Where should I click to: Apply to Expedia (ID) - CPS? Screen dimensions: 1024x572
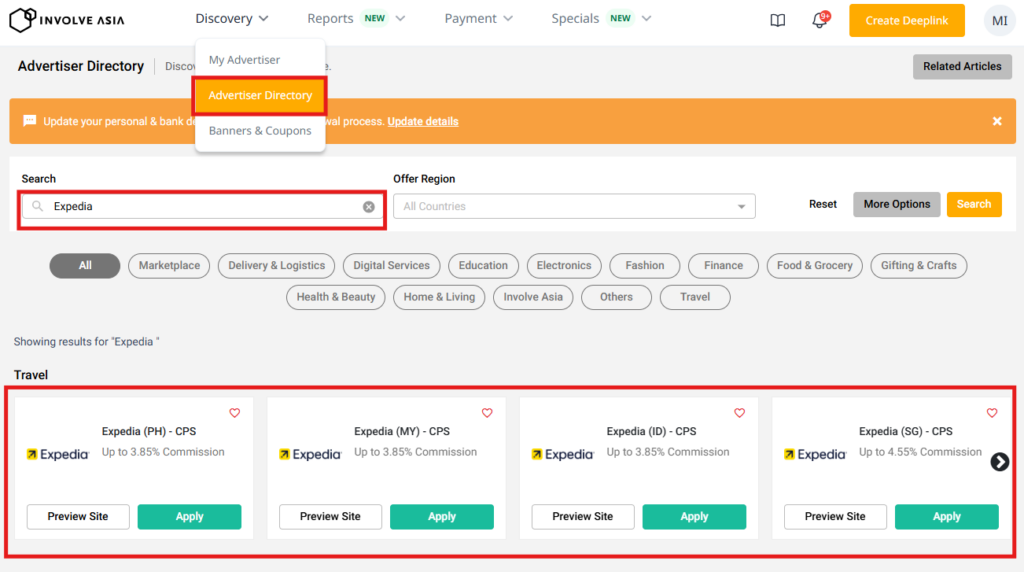(x=694, y=516)
